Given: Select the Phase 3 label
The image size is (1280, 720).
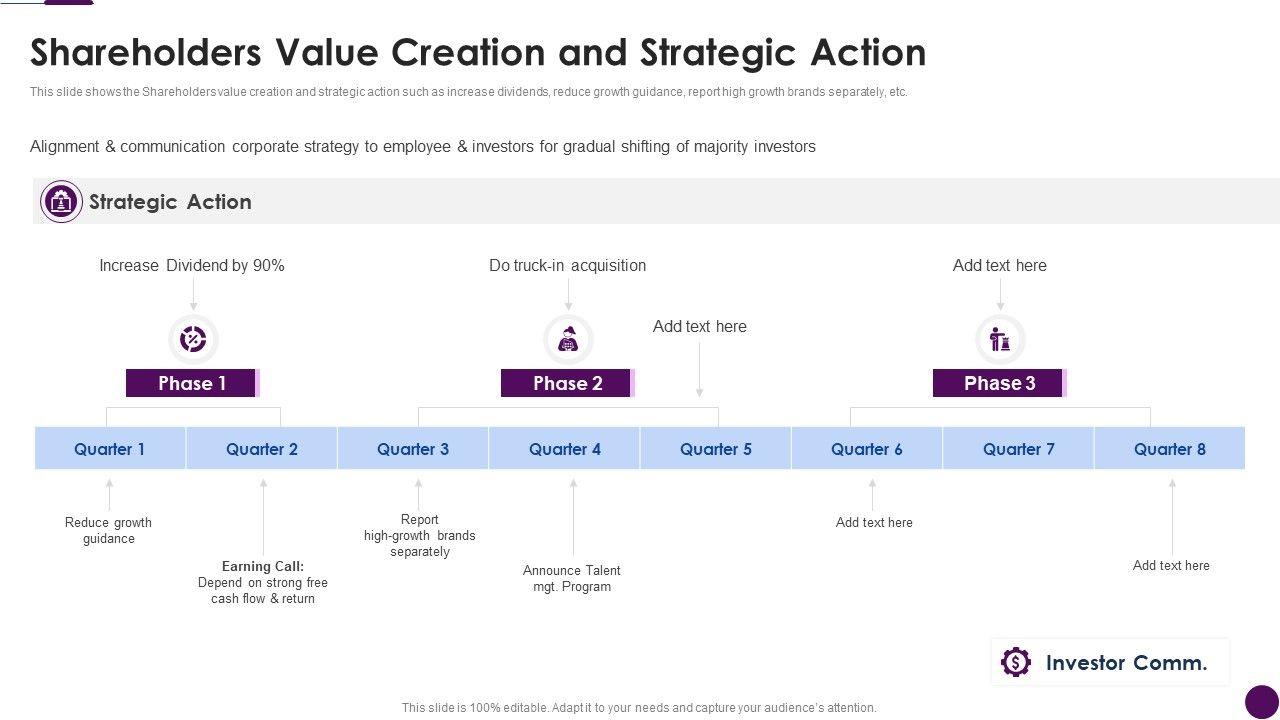Looking at the screenshot, I should pos(999,383).
